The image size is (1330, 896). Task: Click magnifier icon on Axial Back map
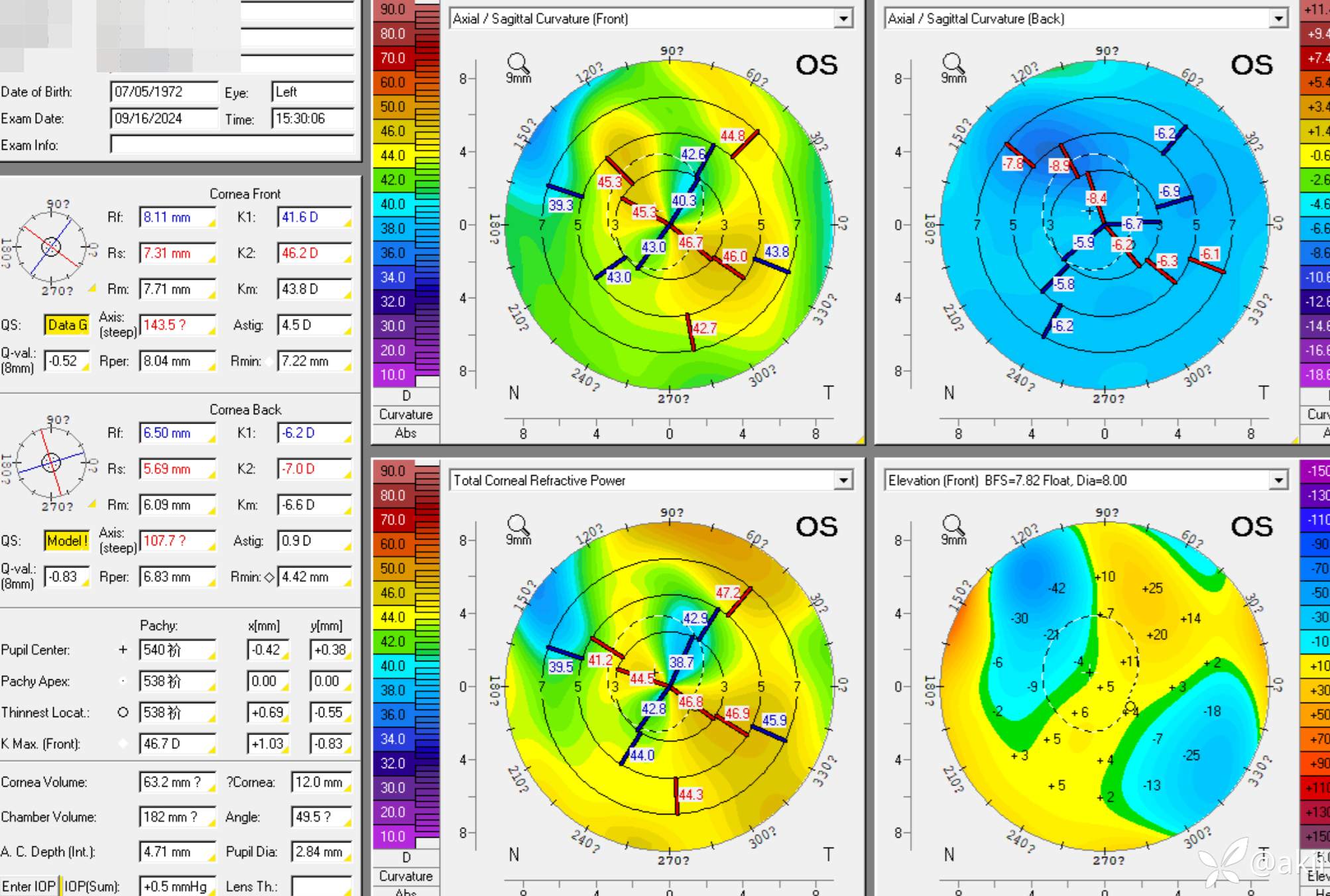tap(953, 64)
